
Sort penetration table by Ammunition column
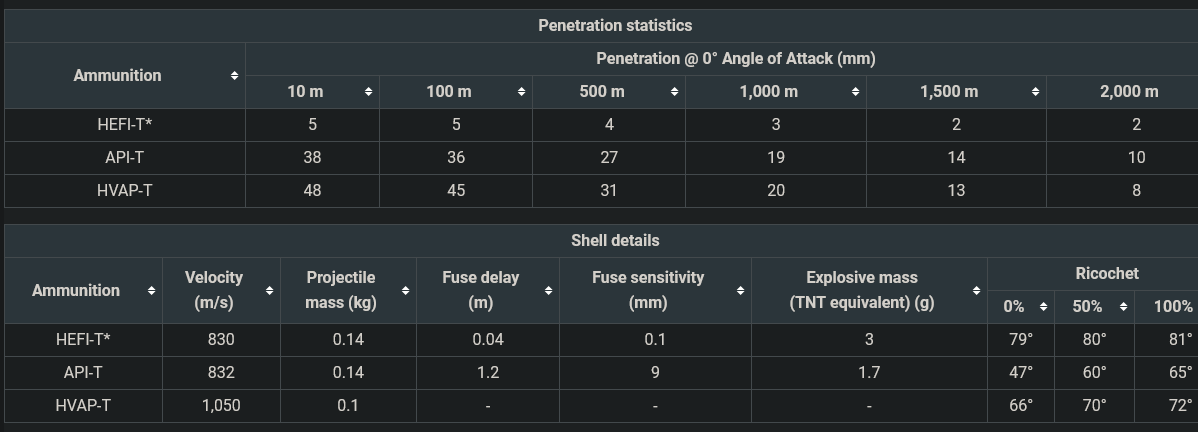(x=234, y=76)
